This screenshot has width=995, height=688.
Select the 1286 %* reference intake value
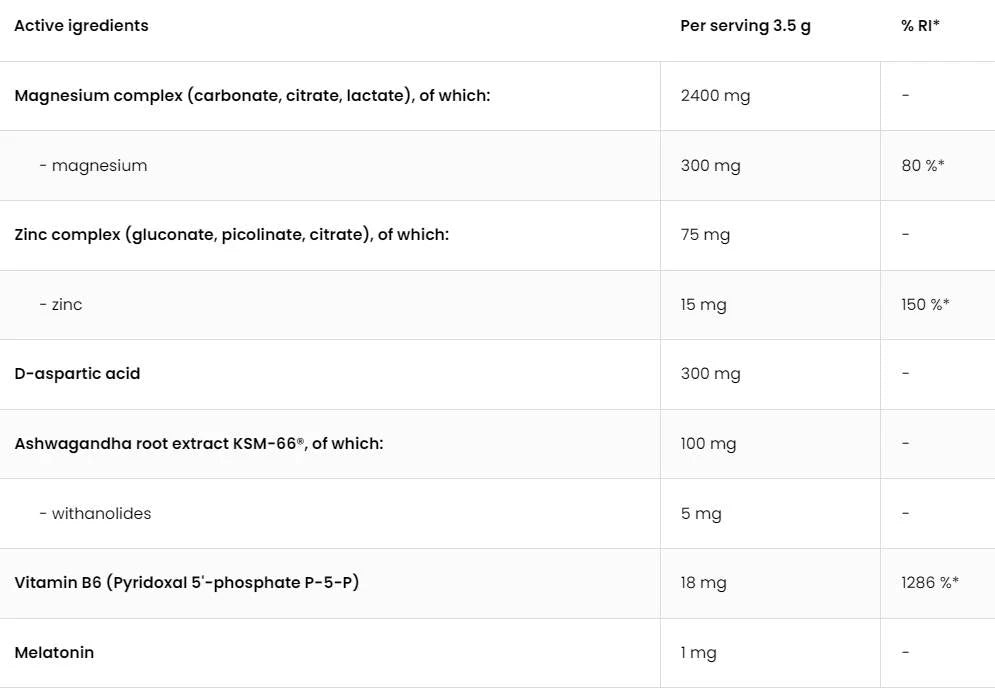click(x=929, y=583)
